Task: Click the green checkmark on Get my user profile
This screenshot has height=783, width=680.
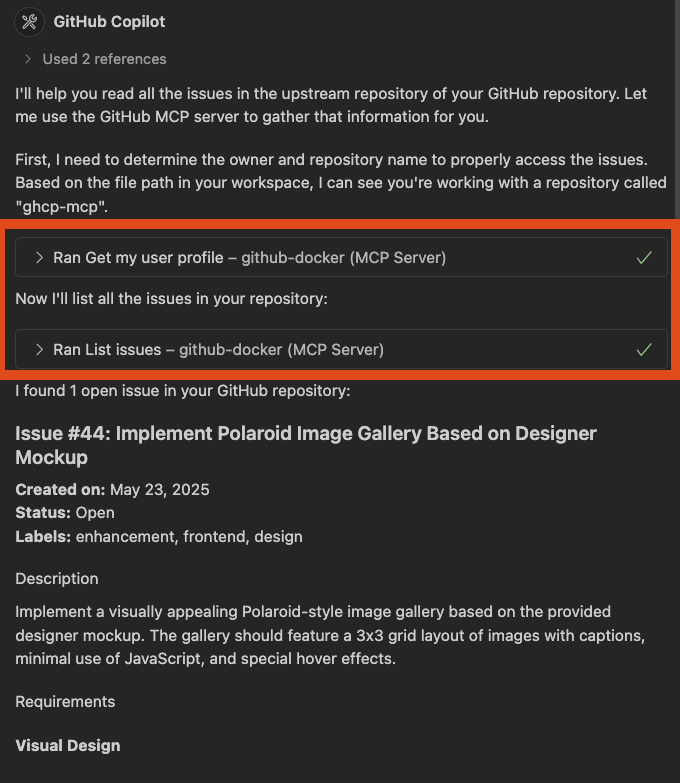Action: pos(644,258)
